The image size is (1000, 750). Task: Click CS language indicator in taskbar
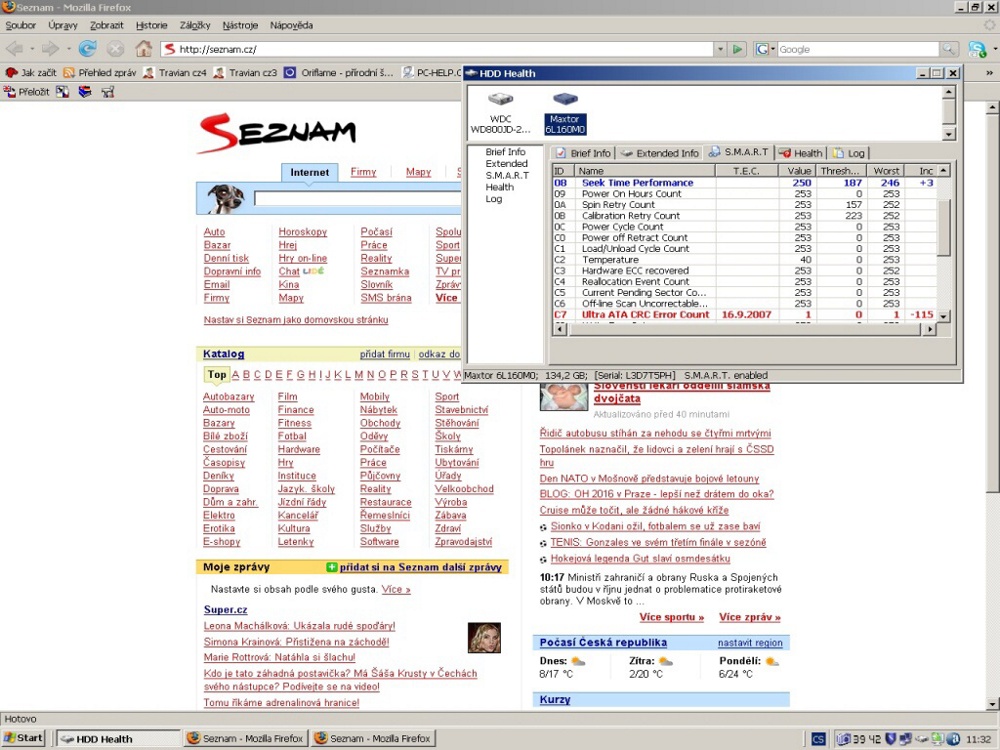(x=818, y=739)
